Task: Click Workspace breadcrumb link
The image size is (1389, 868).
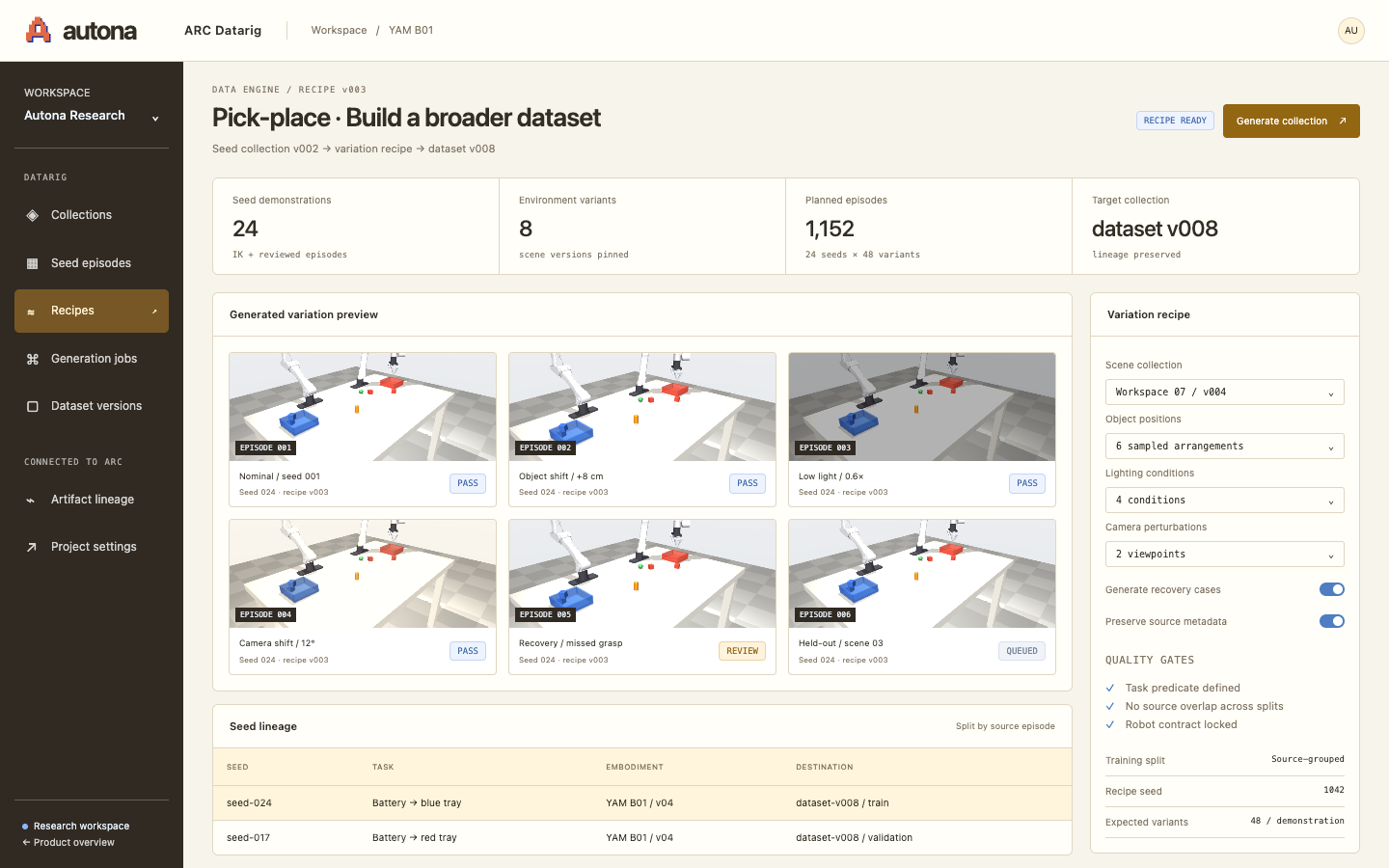Action: (339, 31)
